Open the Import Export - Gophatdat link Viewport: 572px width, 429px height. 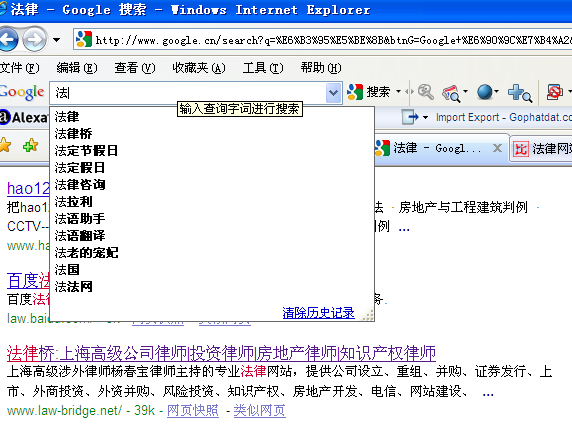tap(504, 117)
